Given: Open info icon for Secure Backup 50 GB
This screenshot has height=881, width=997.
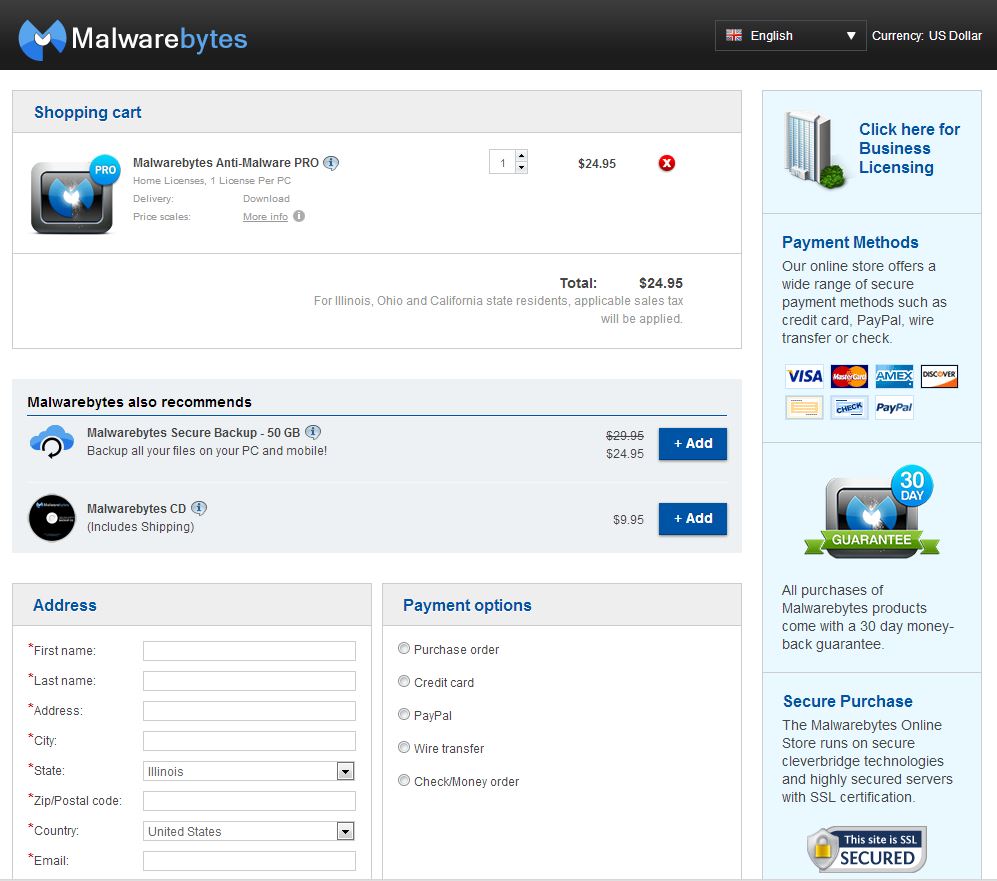Looking at the screenshot, I should [313, 432].
